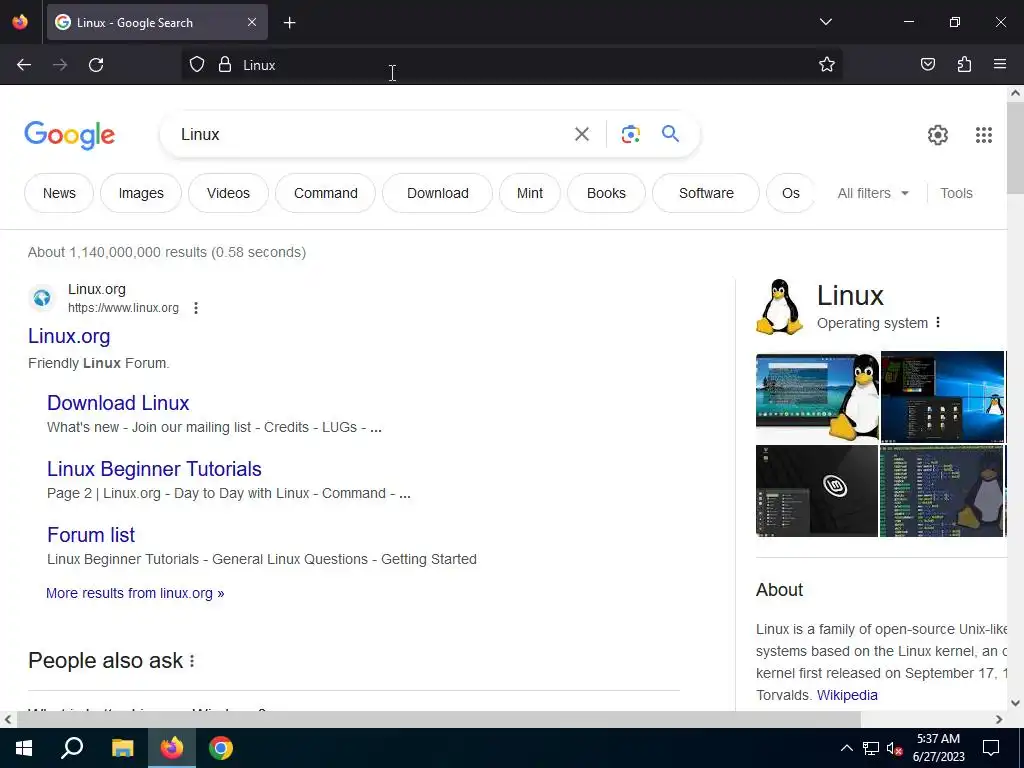Open the network status tray icon
Image resolution: width=1024 pixels, height=768 pixels.
[871, 748]
